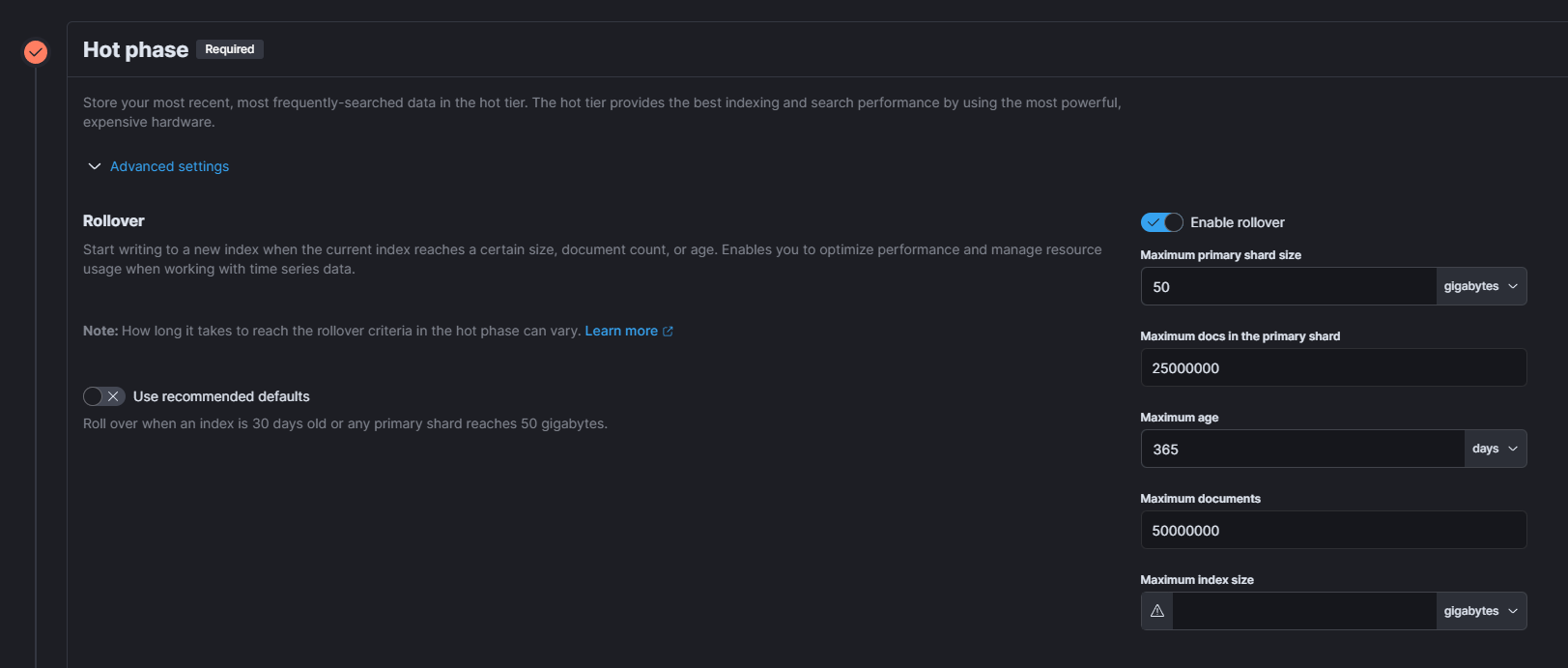Click the Enable rollover label text
This screenshot has width=1568, height=668.
(x=1238, y=222)
